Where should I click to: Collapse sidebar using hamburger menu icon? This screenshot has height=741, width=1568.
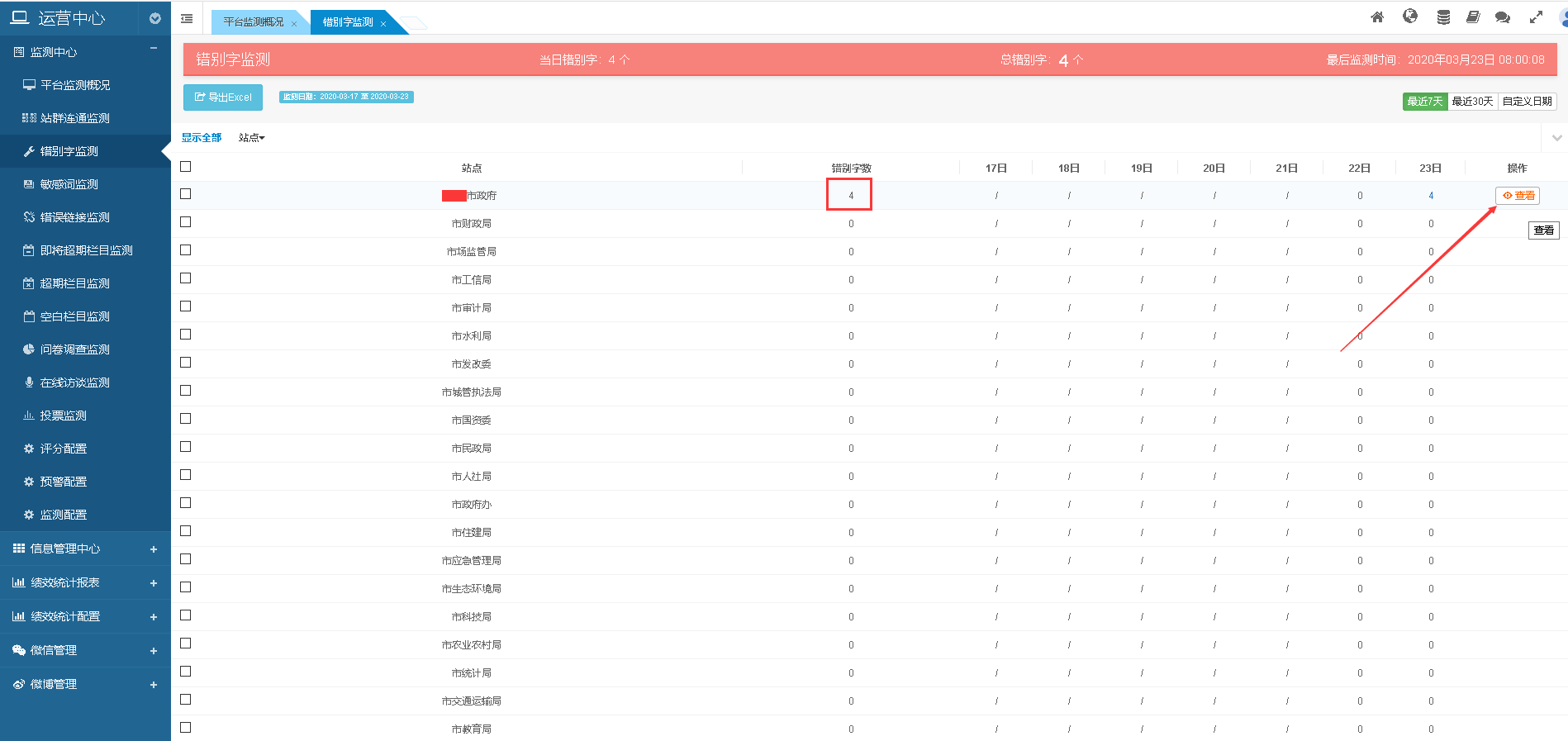187,18
